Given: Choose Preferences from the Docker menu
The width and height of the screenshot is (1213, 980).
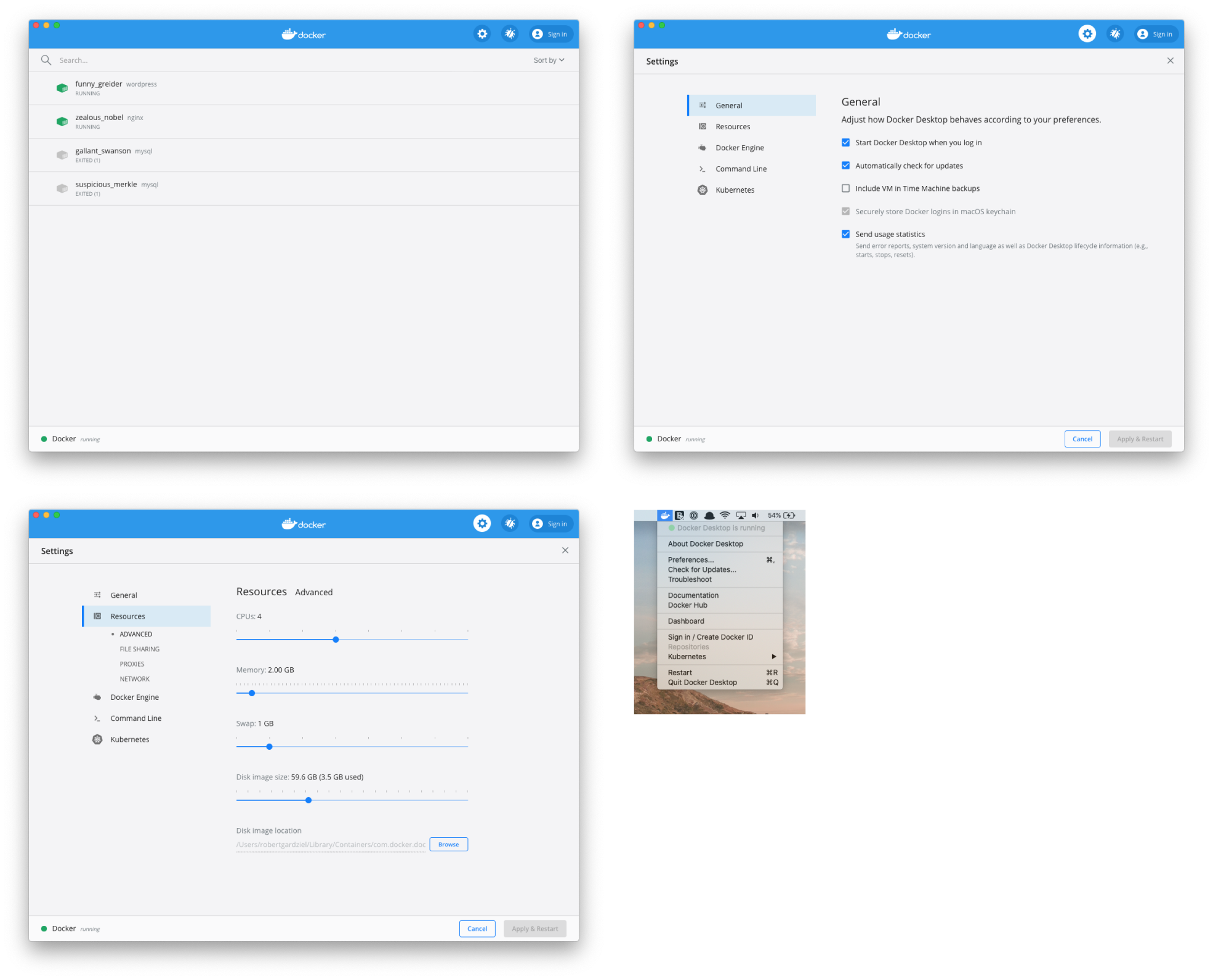Looking at the screenshot, I should tap(691, 560).
